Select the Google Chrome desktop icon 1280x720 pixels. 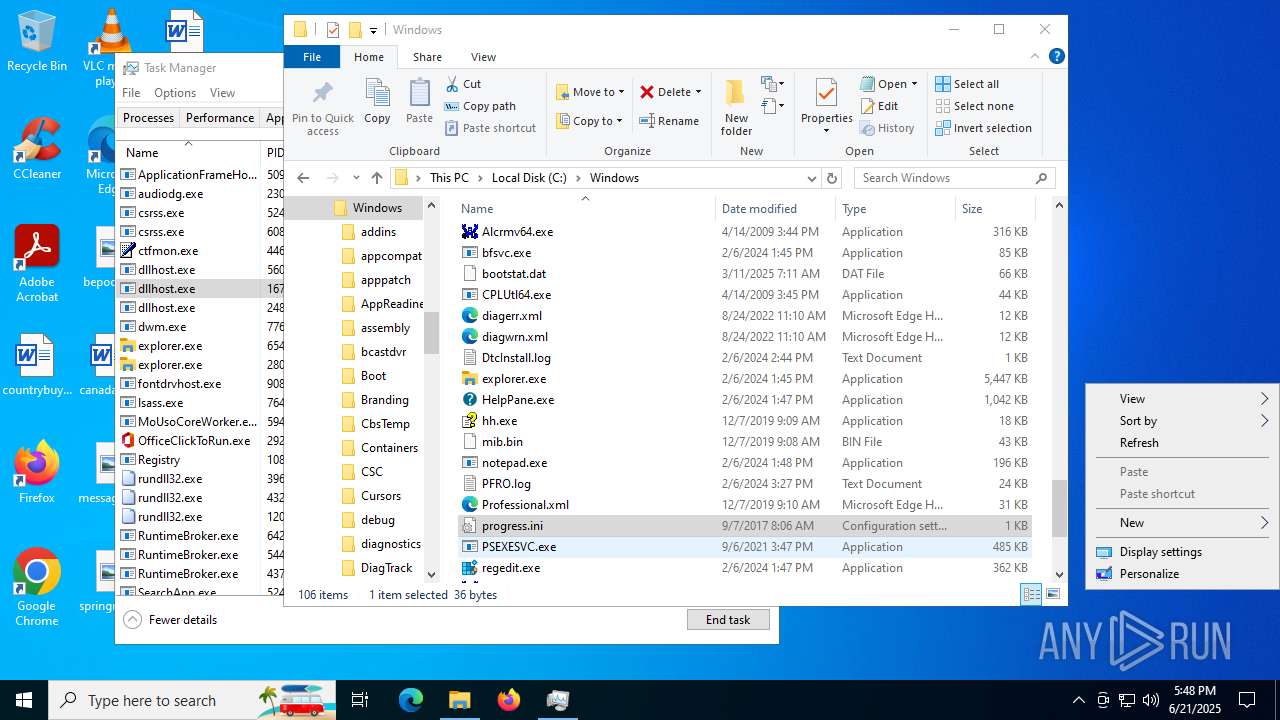click(x=37, y=588)
